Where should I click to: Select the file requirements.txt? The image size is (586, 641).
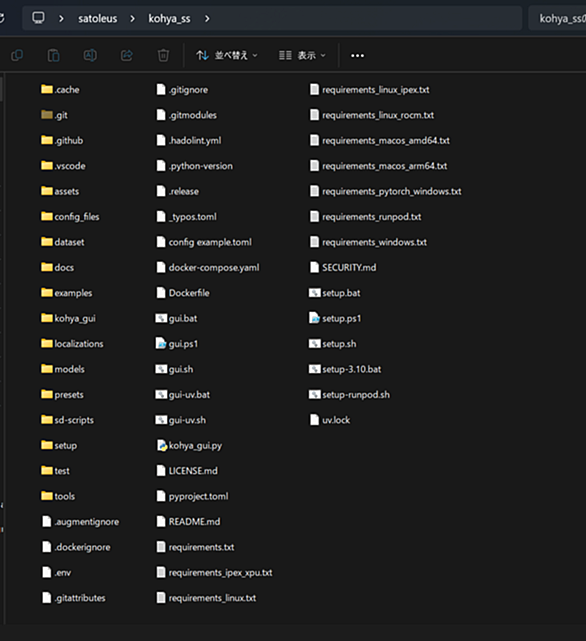(195, 547)
